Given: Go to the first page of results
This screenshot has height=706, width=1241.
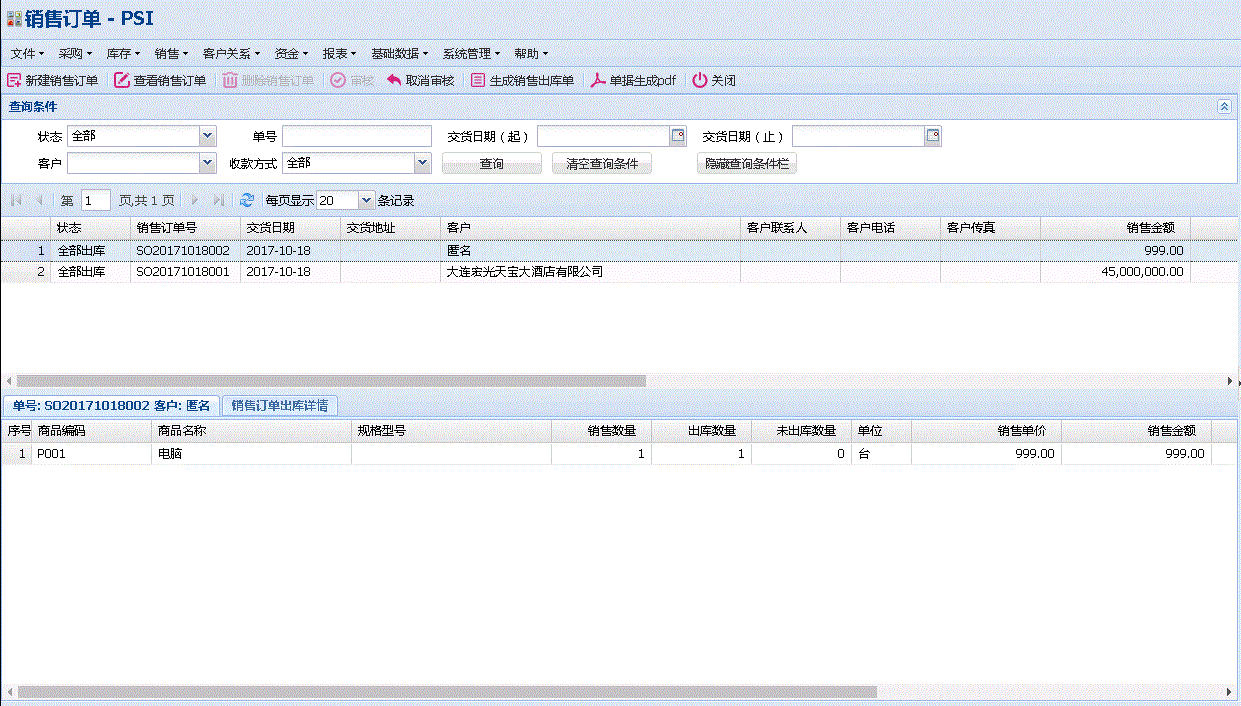Looking at the screenshot, I should pos(16,201).
